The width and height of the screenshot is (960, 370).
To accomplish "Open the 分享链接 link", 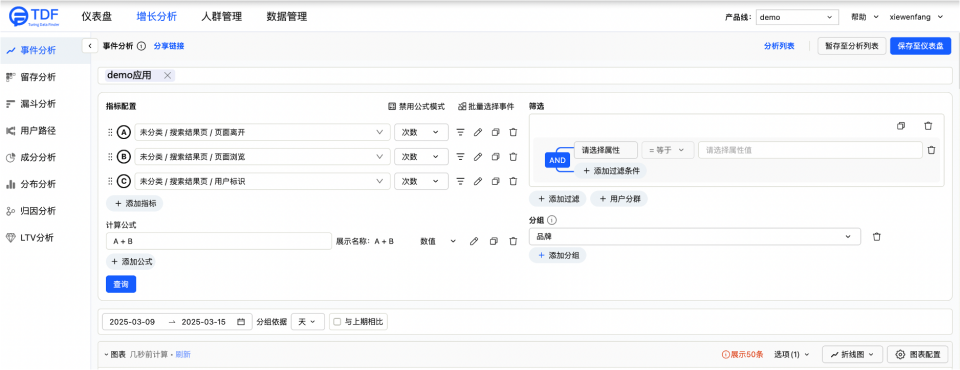I will click(x=168, y=46).
